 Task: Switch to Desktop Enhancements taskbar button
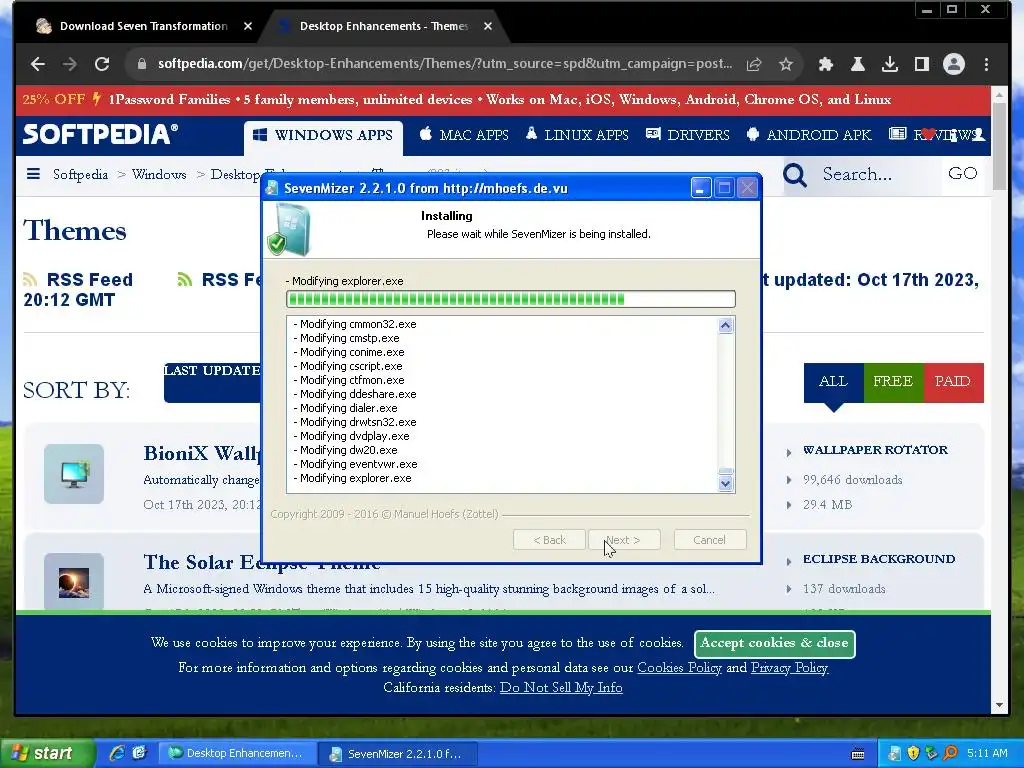(238, 753)
